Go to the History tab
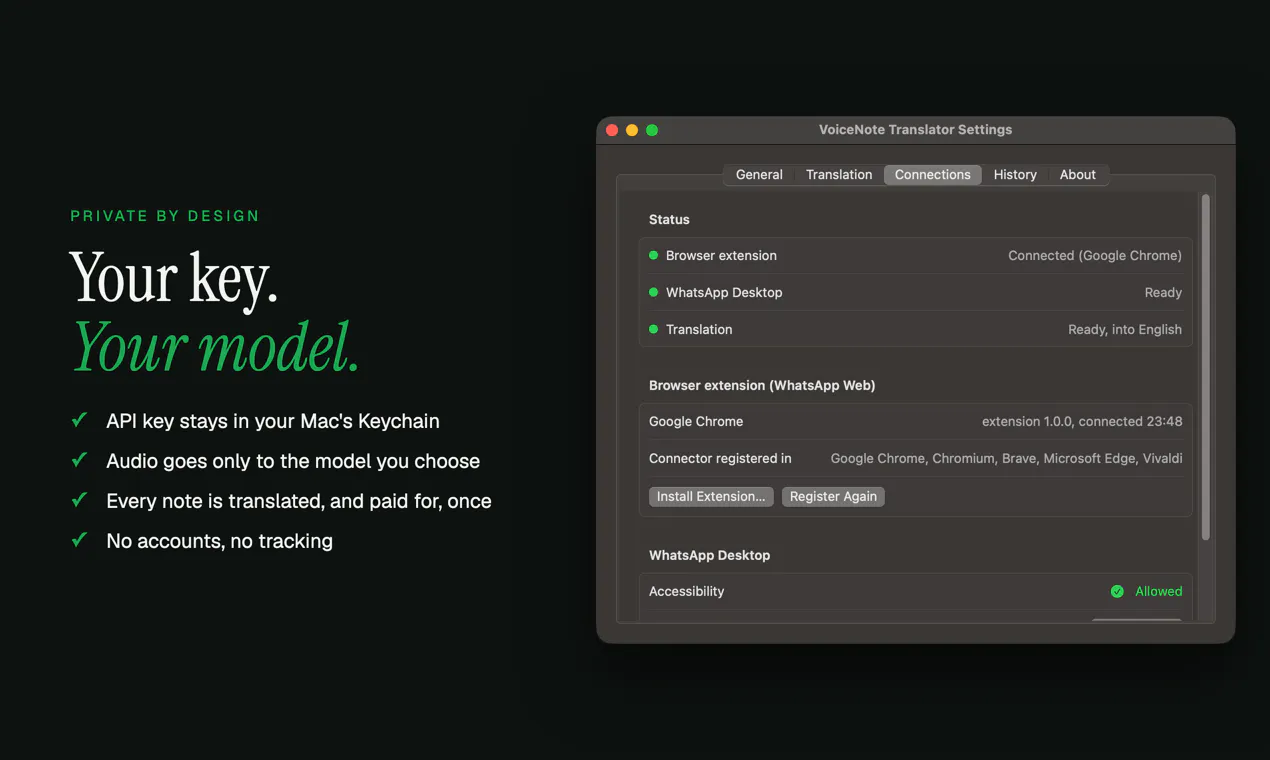The height and width of the screenshot is (760, 1270). pos(1015,174)
